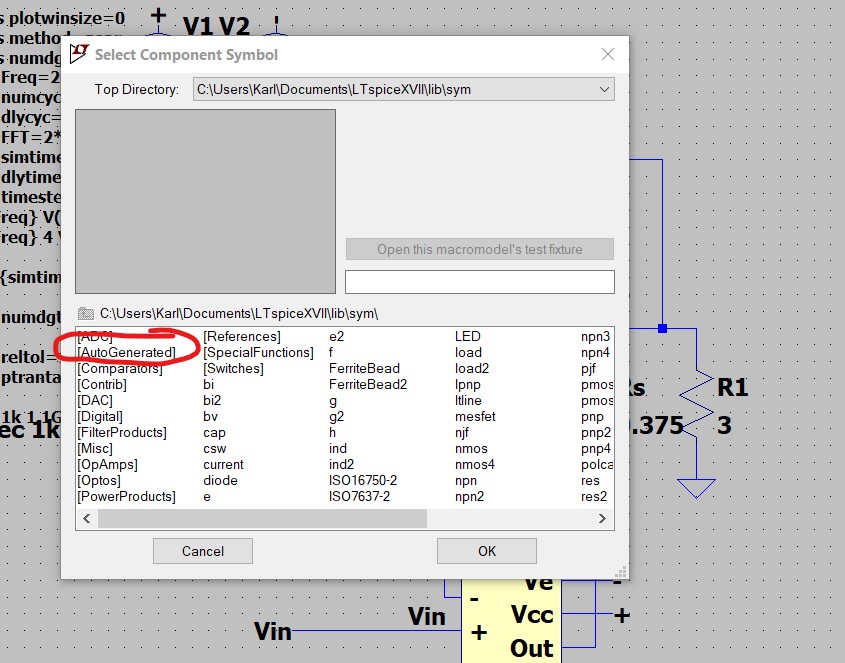This screenshot has width=845, height=663.
Task: Click the horizontal scrollbar thumb
Action: pyautogui.click(x=262, y=519)
